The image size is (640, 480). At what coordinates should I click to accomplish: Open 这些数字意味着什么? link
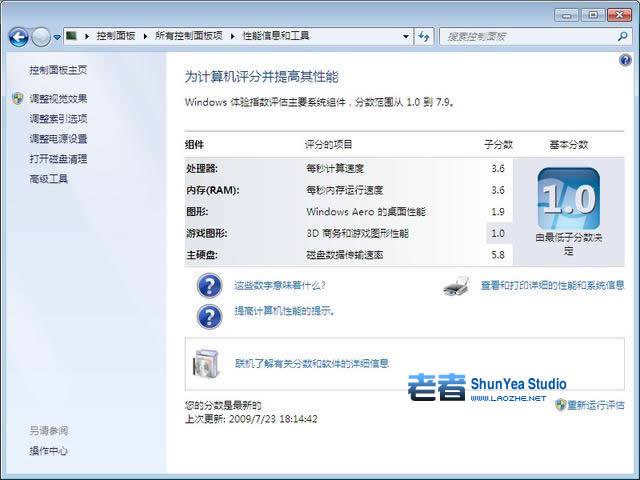coord(280,285)
